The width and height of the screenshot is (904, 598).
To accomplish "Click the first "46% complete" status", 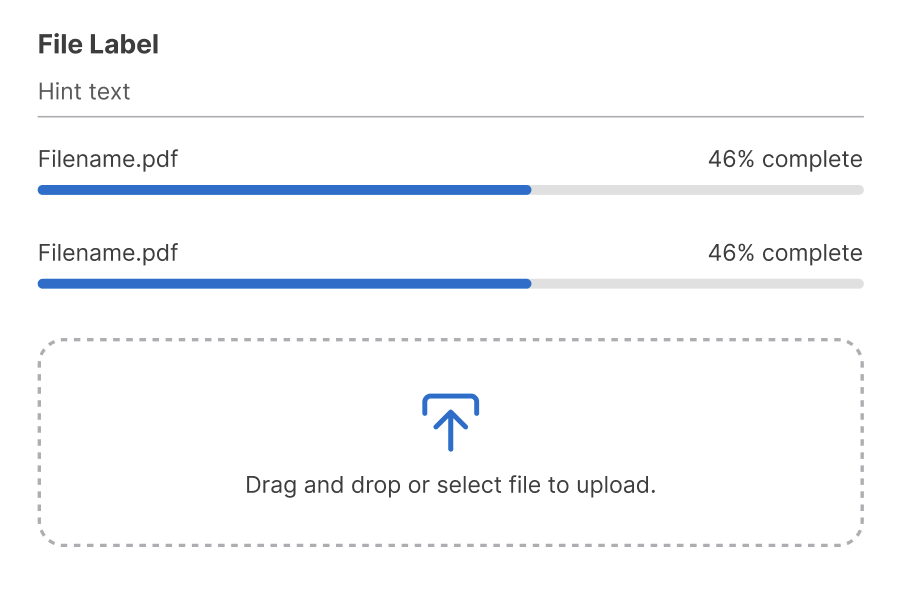I will (784, 159).
